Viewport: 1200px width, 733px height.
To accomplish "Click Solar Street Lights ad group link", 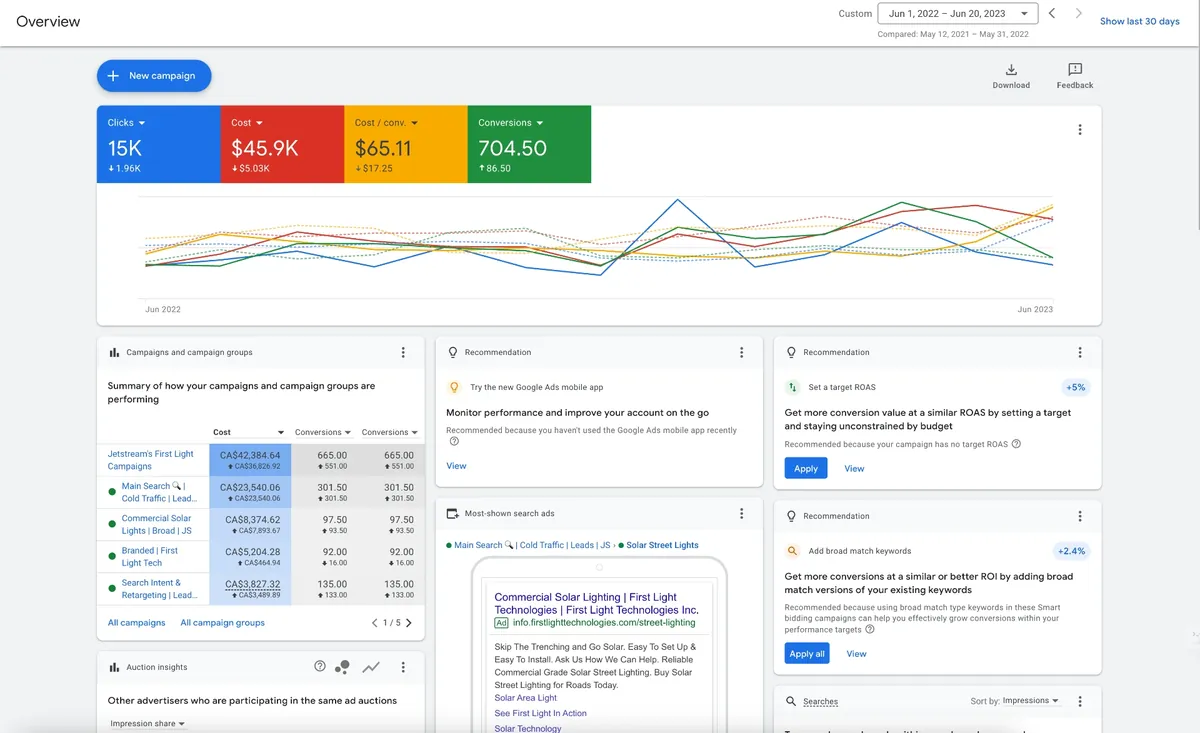I will (662, 545).
